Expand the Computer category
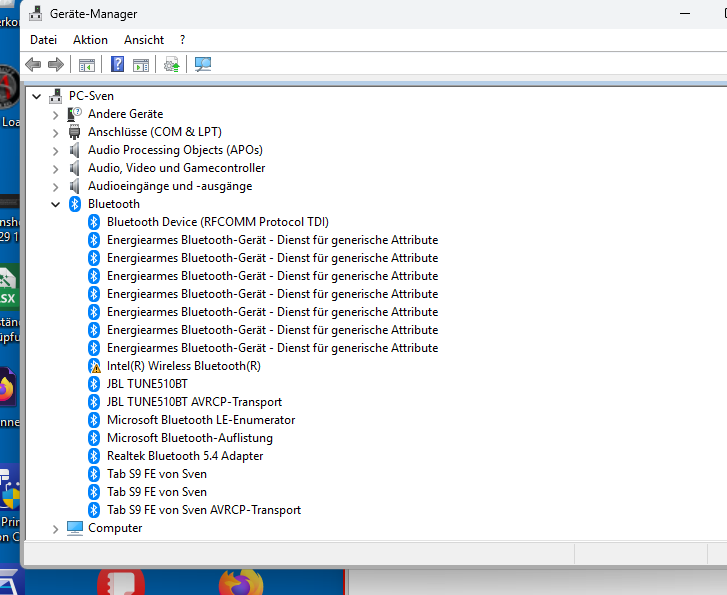 click(x=56, y=529)
